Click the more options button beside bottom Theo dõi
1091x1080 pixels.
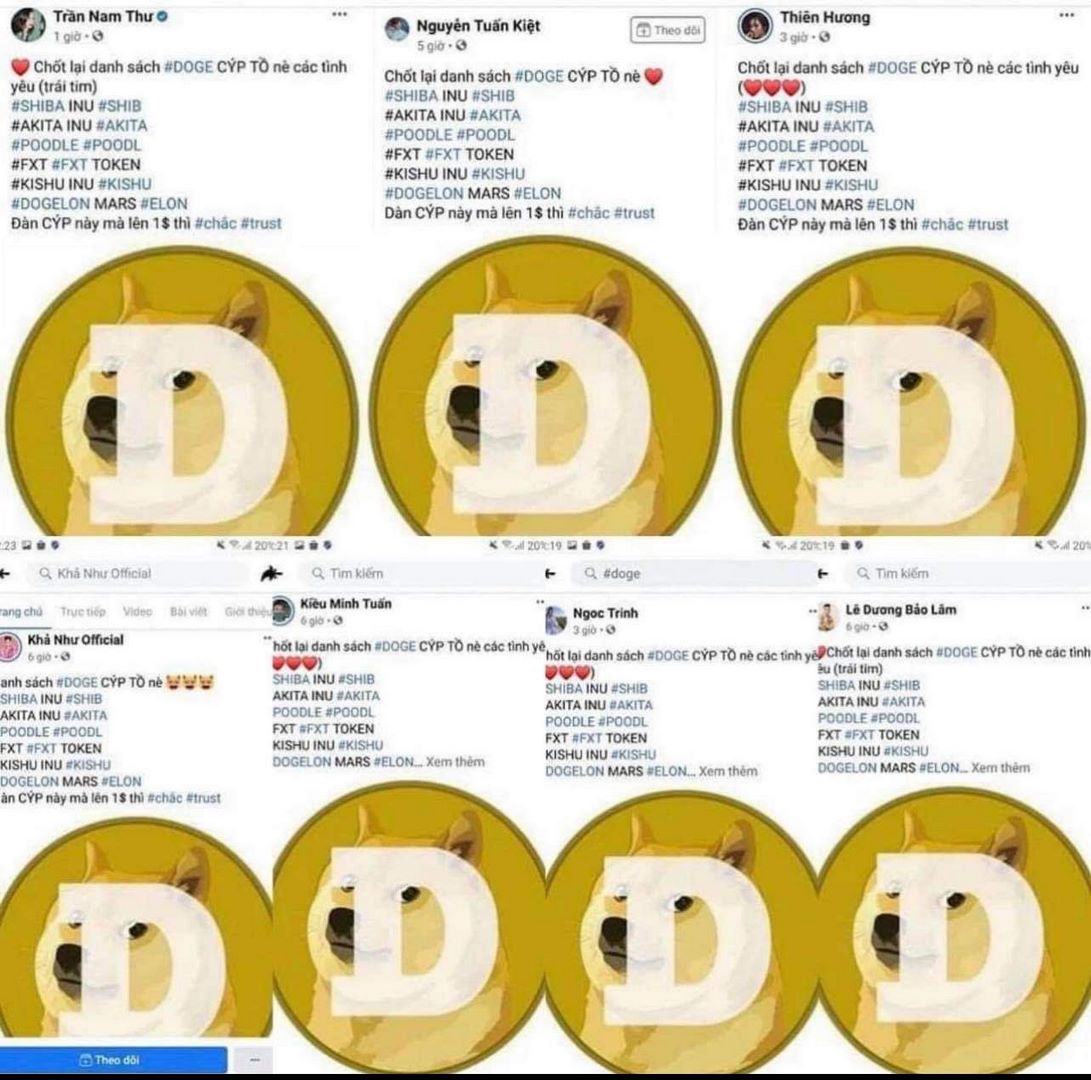pyautogui.click(x=254, y=1060)
